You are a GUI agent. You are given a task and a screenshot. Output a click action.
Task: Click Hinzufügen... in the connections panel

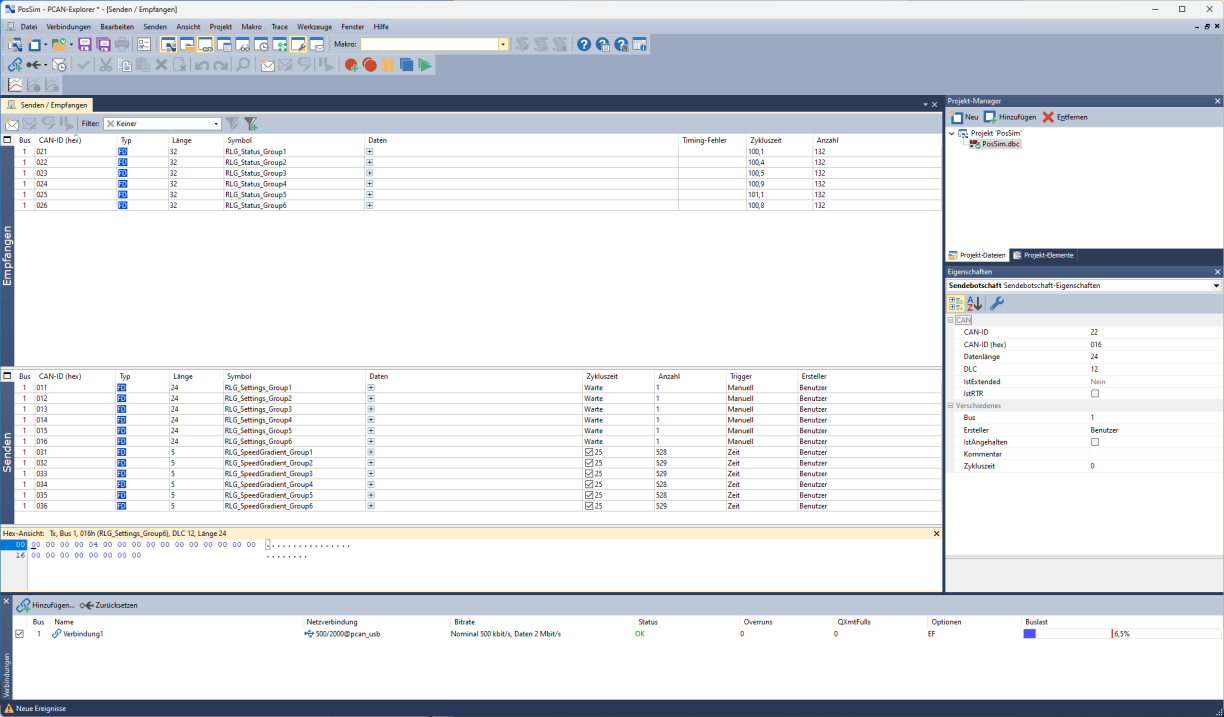(x=46, y=606)
